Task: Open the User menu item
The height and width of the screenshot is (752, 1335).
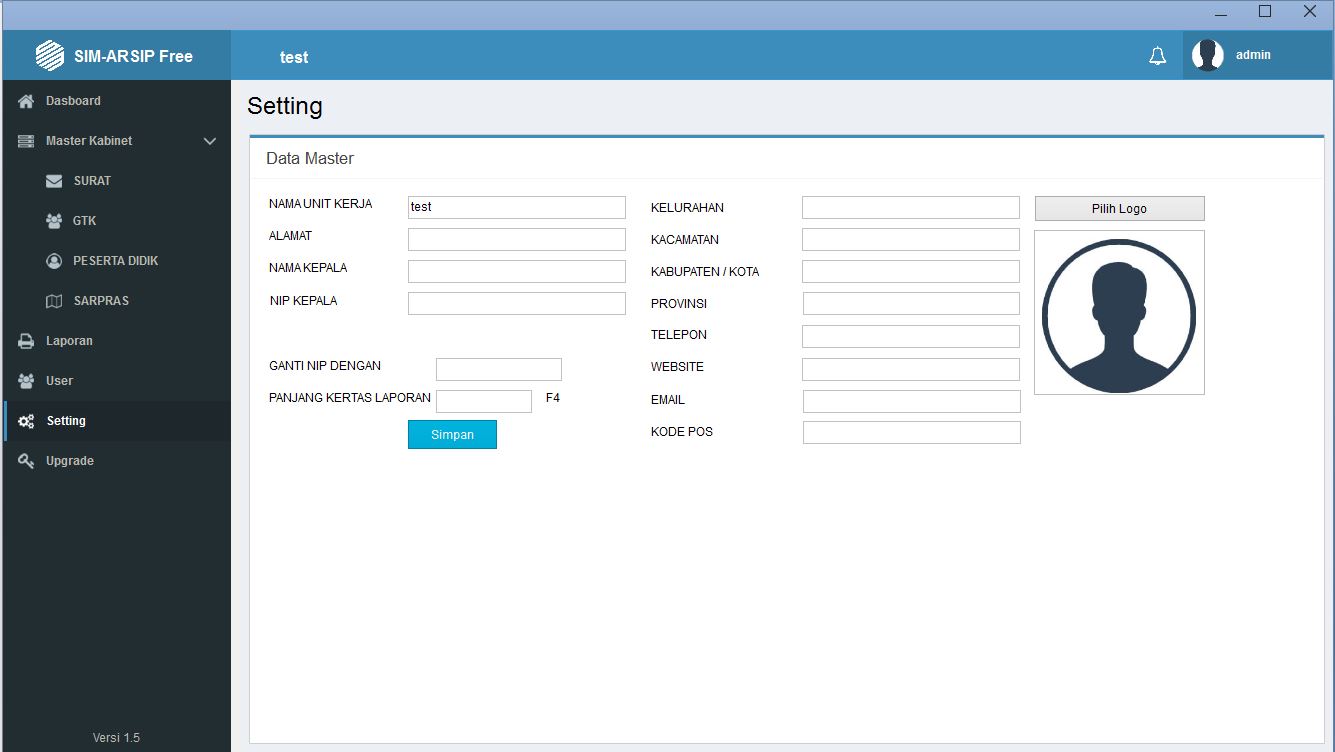Action: (59, 381)
